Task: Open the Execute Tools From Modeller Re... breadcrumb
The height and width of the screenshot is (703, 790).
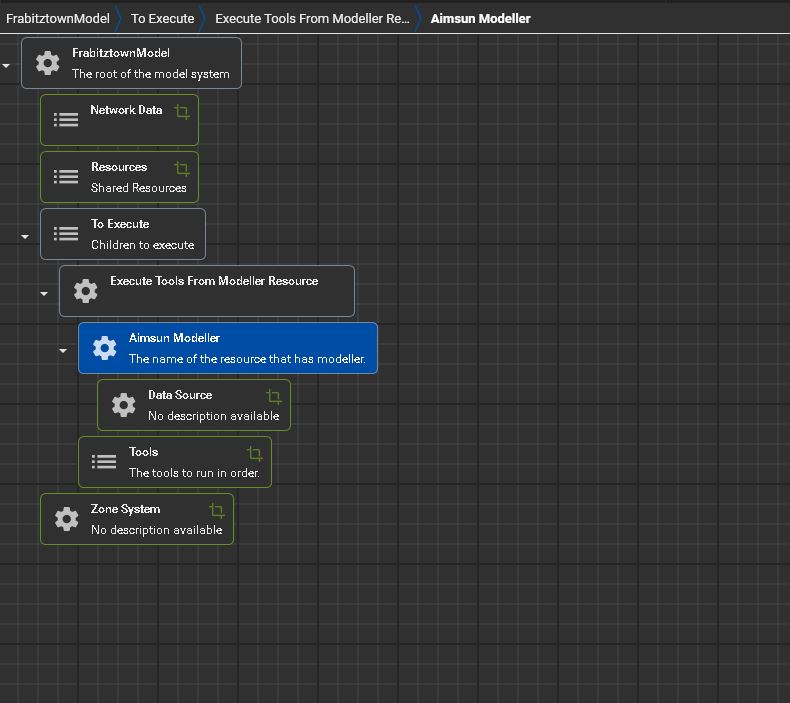Action: [312, 19]
